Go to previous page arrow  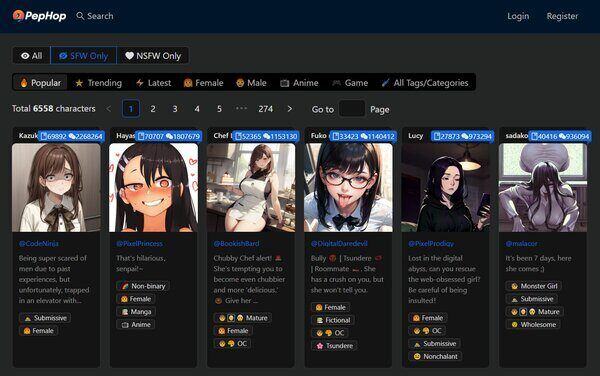[x=109, y=109]
